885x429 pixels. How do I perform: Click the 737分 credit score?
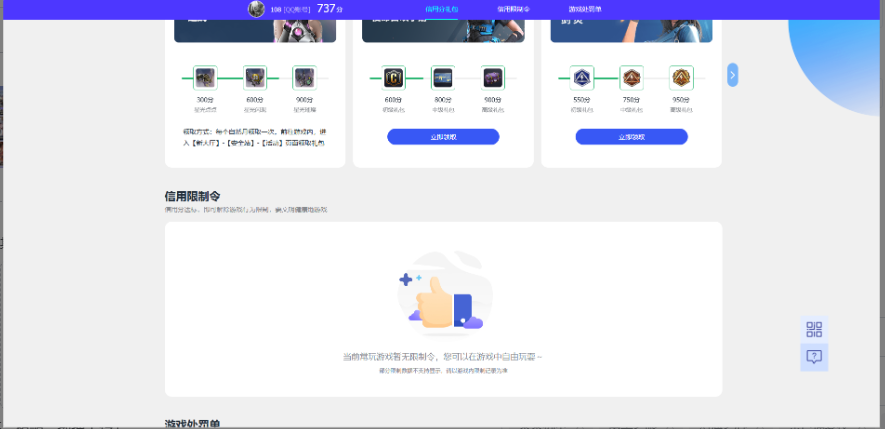click(330, 8)
